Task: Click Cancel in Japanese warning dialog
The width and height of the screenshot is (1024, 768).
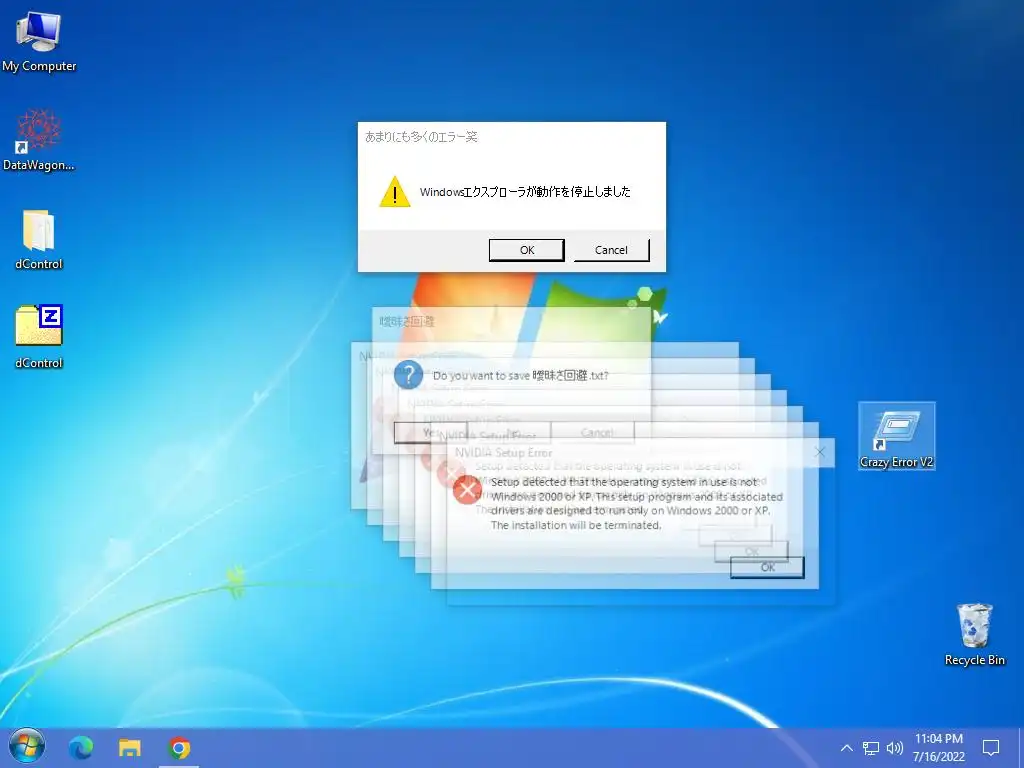Action: click(611, 250)
